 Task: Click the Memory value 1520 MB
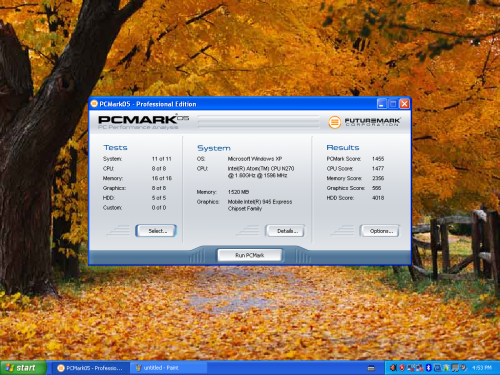click(238, 192)
